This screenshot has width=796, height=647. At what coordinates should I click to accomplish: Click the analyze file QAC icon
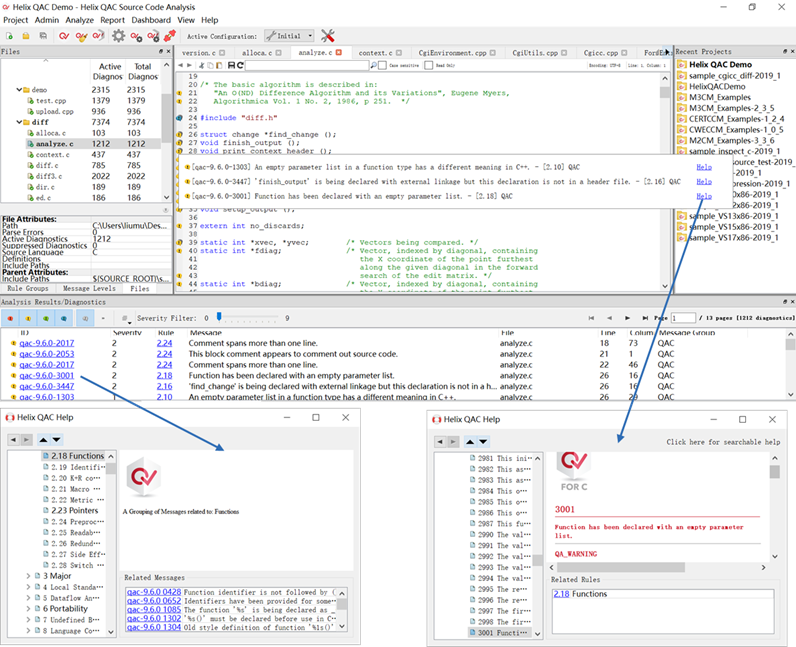pos(98,36)
